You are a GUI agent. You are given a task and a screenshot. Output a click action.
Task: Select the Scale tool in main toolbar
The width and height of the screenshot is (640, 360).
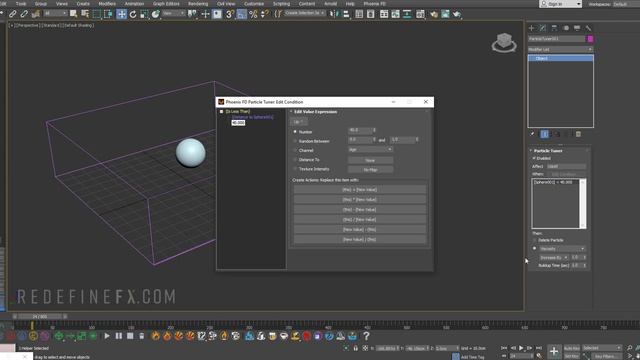point(144,14)
